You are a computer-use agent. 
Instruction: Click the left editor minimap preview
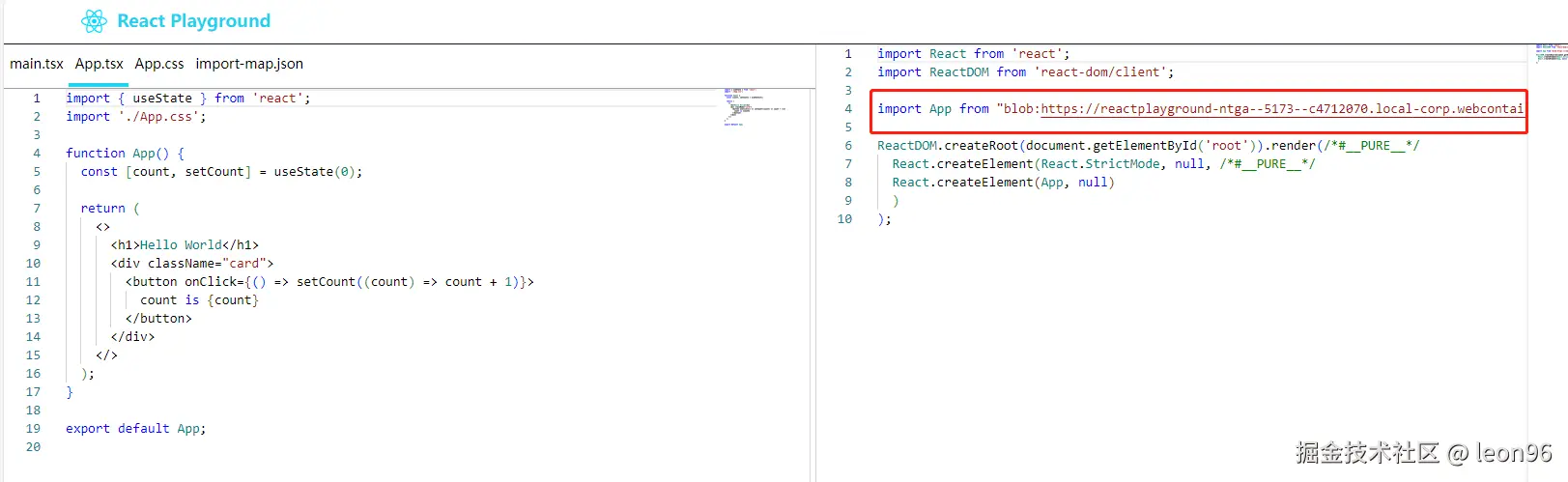[x=755, y=107]
